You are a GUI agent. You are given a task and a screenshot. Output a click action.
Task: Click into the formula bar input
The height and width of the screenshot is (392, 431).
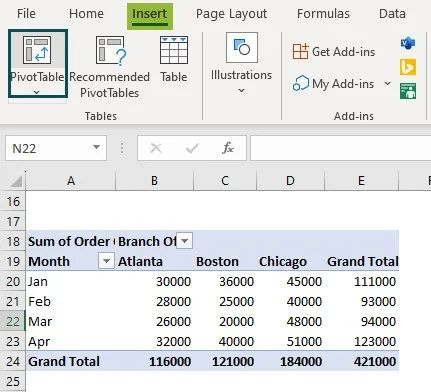point(341,148)
